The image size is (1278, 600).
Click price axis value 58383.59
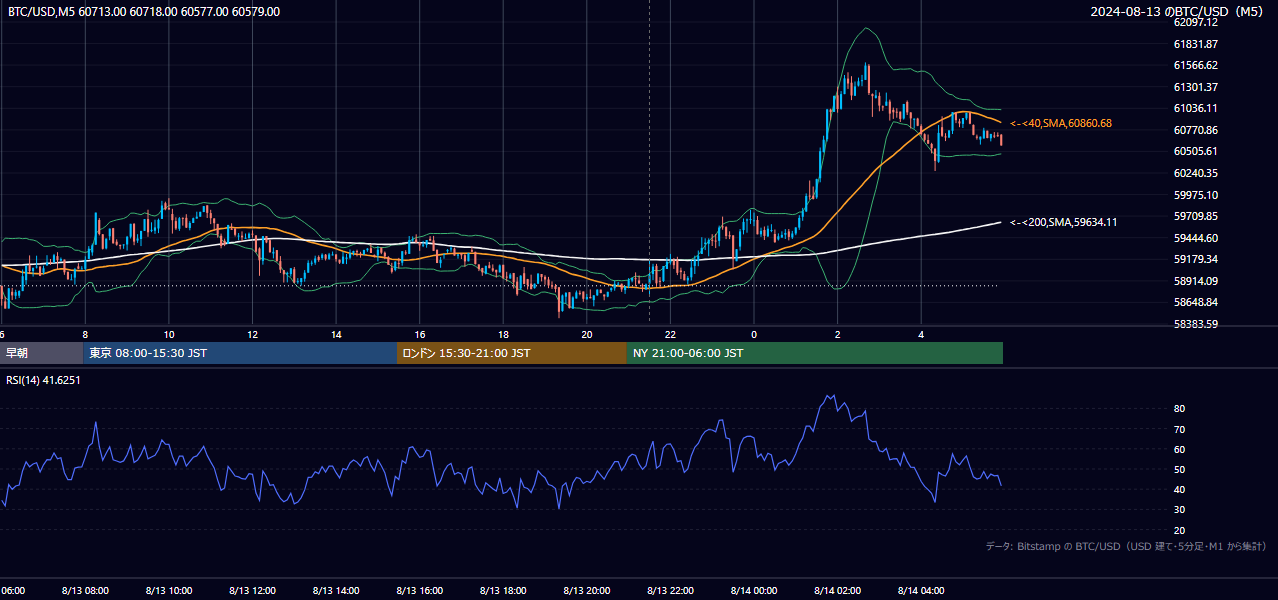tap(1196, 324)
